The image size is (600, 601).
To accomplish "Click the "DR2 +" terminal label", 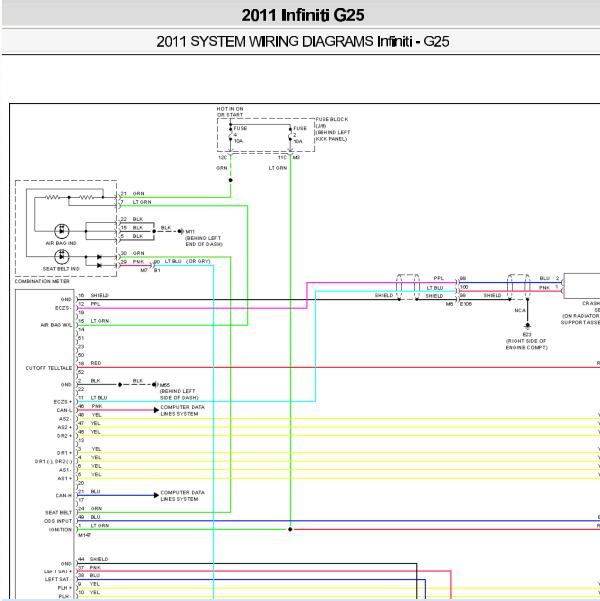I will pos(64,436).
